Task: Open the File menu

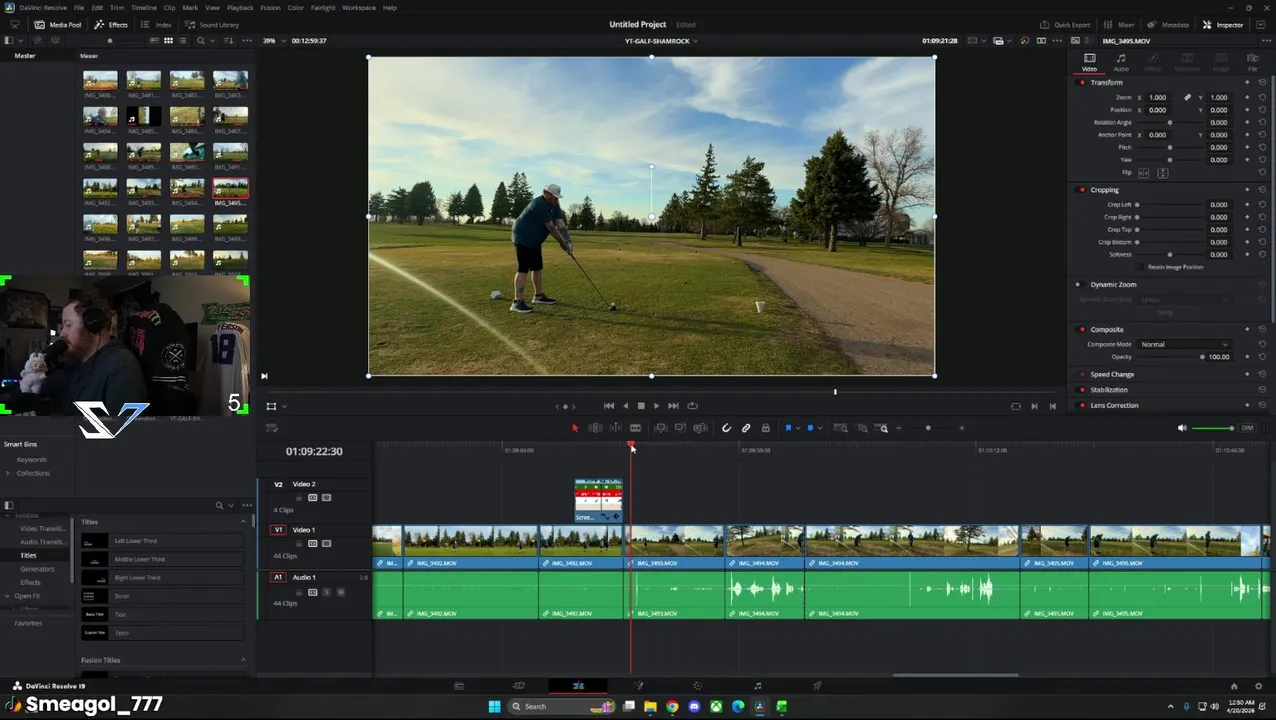Action: [x=78, y=8]
